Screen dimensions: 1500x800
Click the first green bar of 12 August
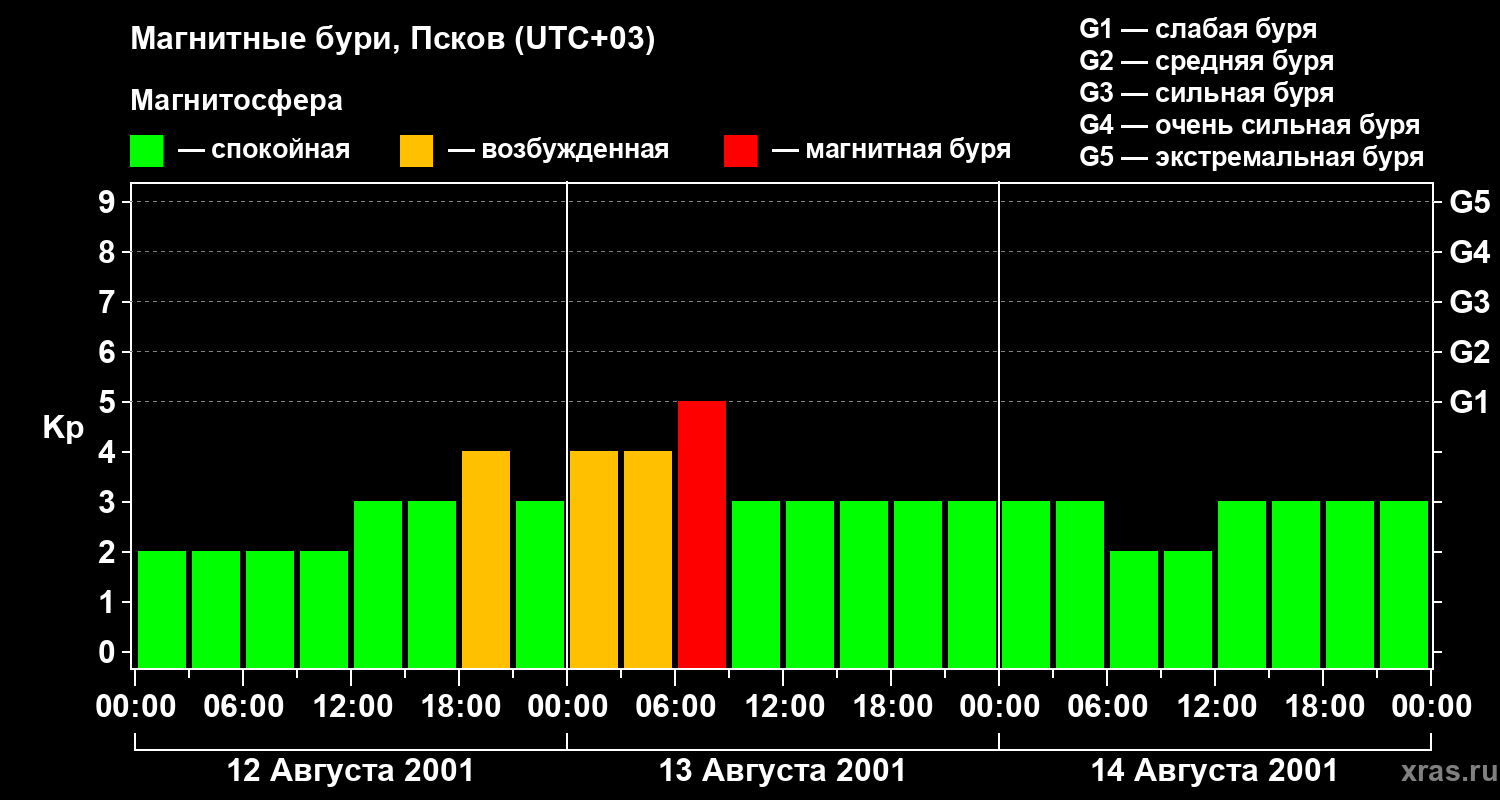pyautogui.click(x=162, y=609)
